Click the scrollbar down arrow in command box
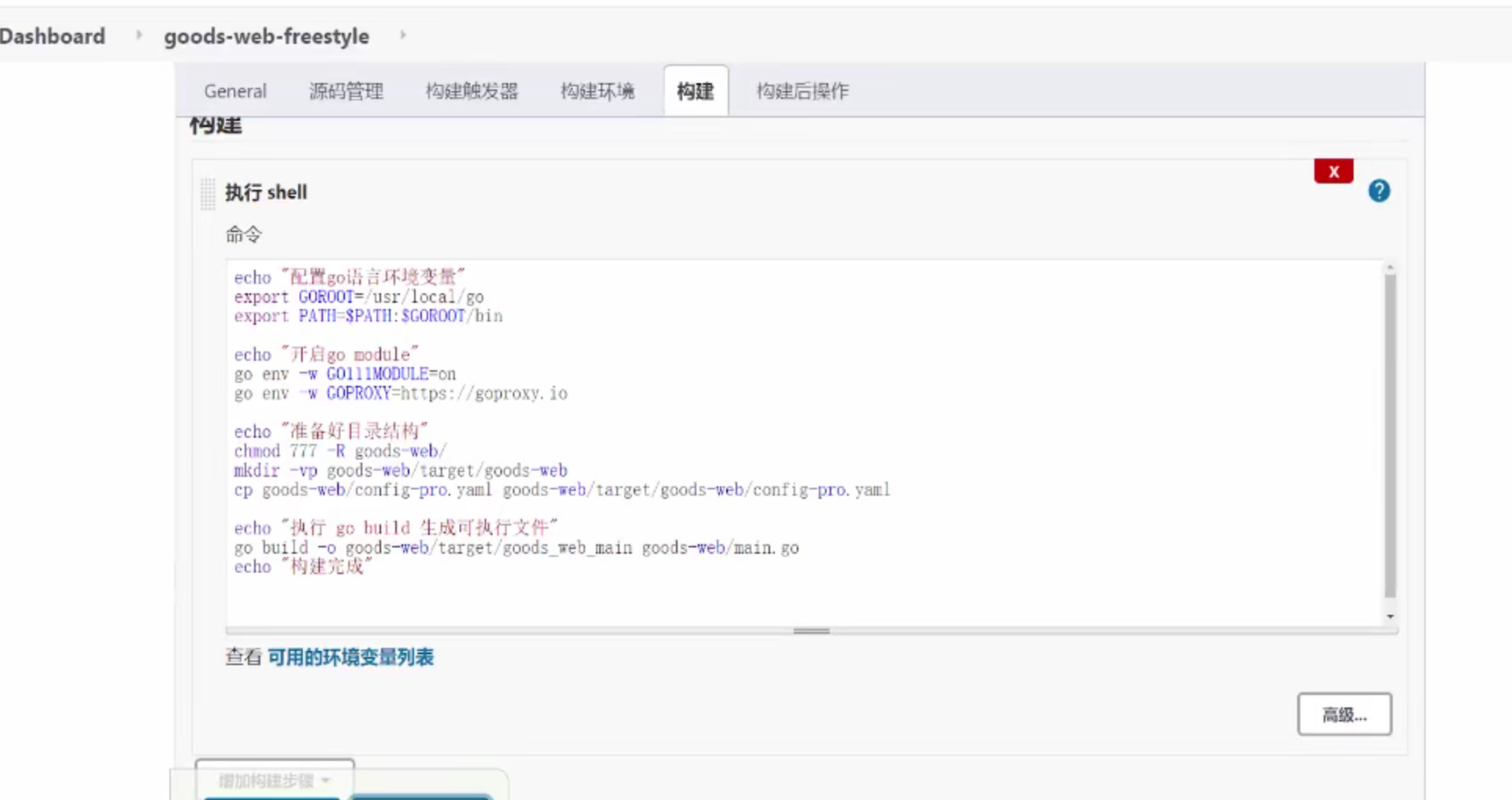This screenshot has width=1512, height=800. (x=1390, y=616)
